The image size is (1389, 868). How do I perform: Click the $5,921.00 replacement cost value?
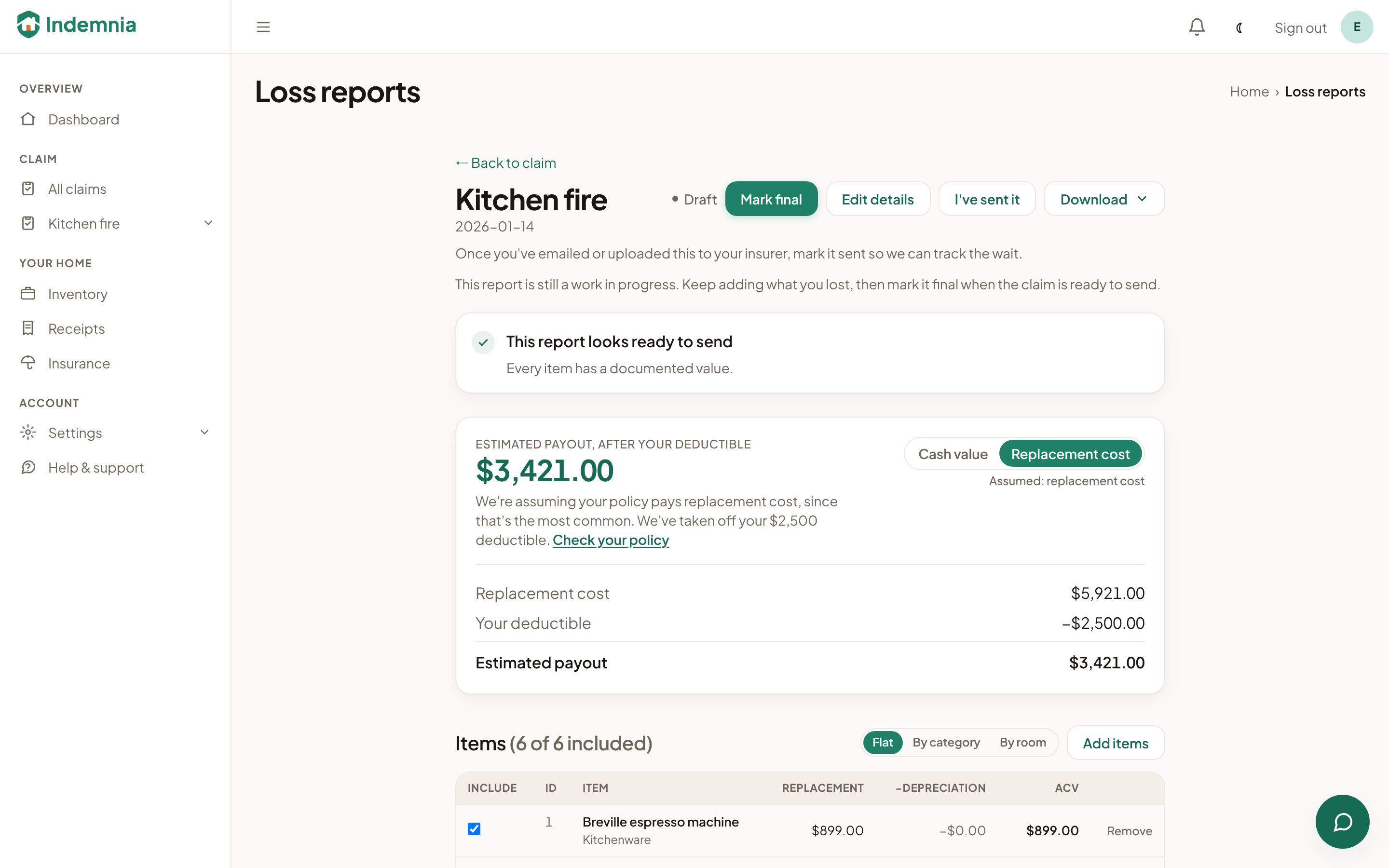click(x=1107, y=593)
